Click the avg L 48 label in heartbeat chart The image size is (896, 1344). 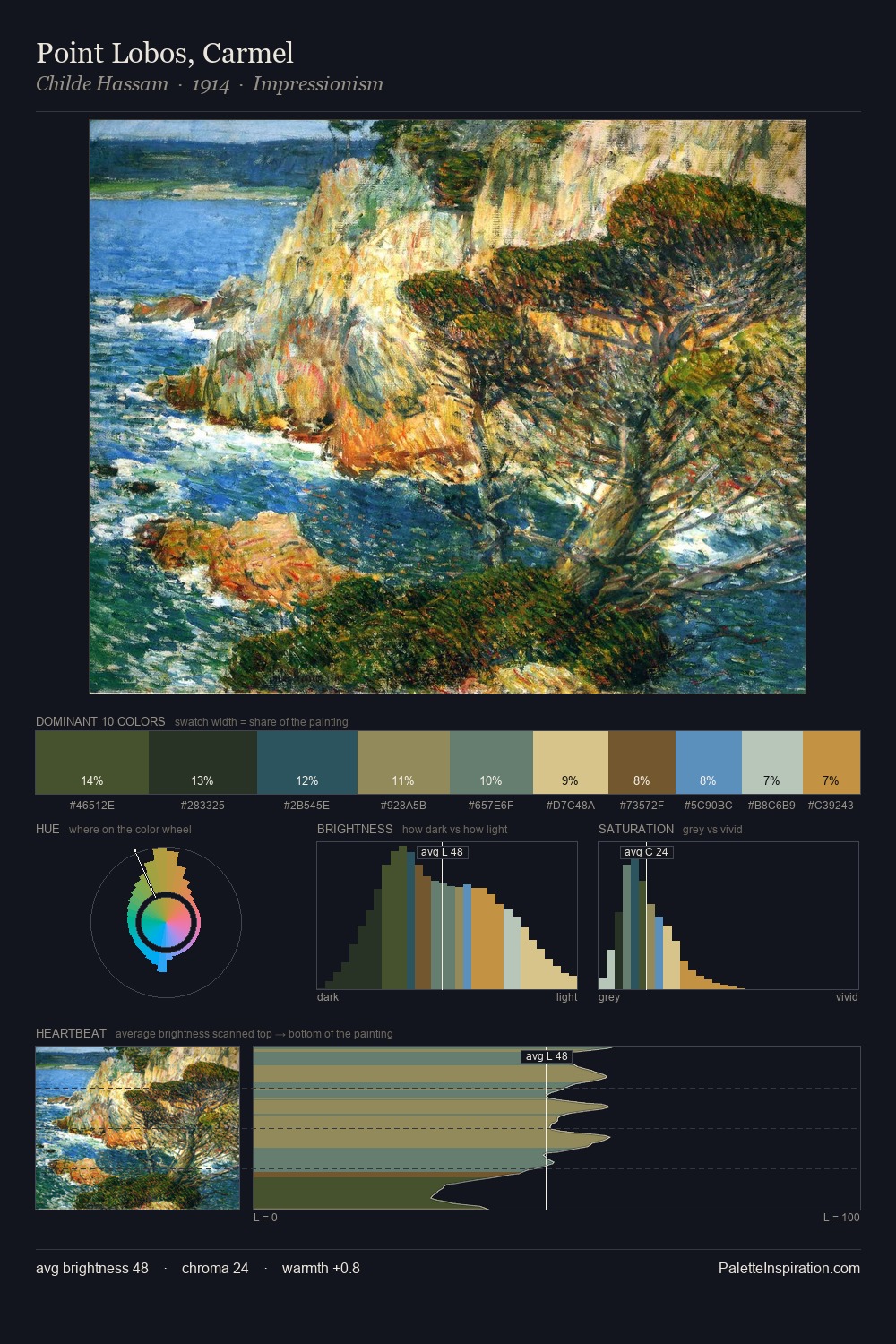point(547,1056)
